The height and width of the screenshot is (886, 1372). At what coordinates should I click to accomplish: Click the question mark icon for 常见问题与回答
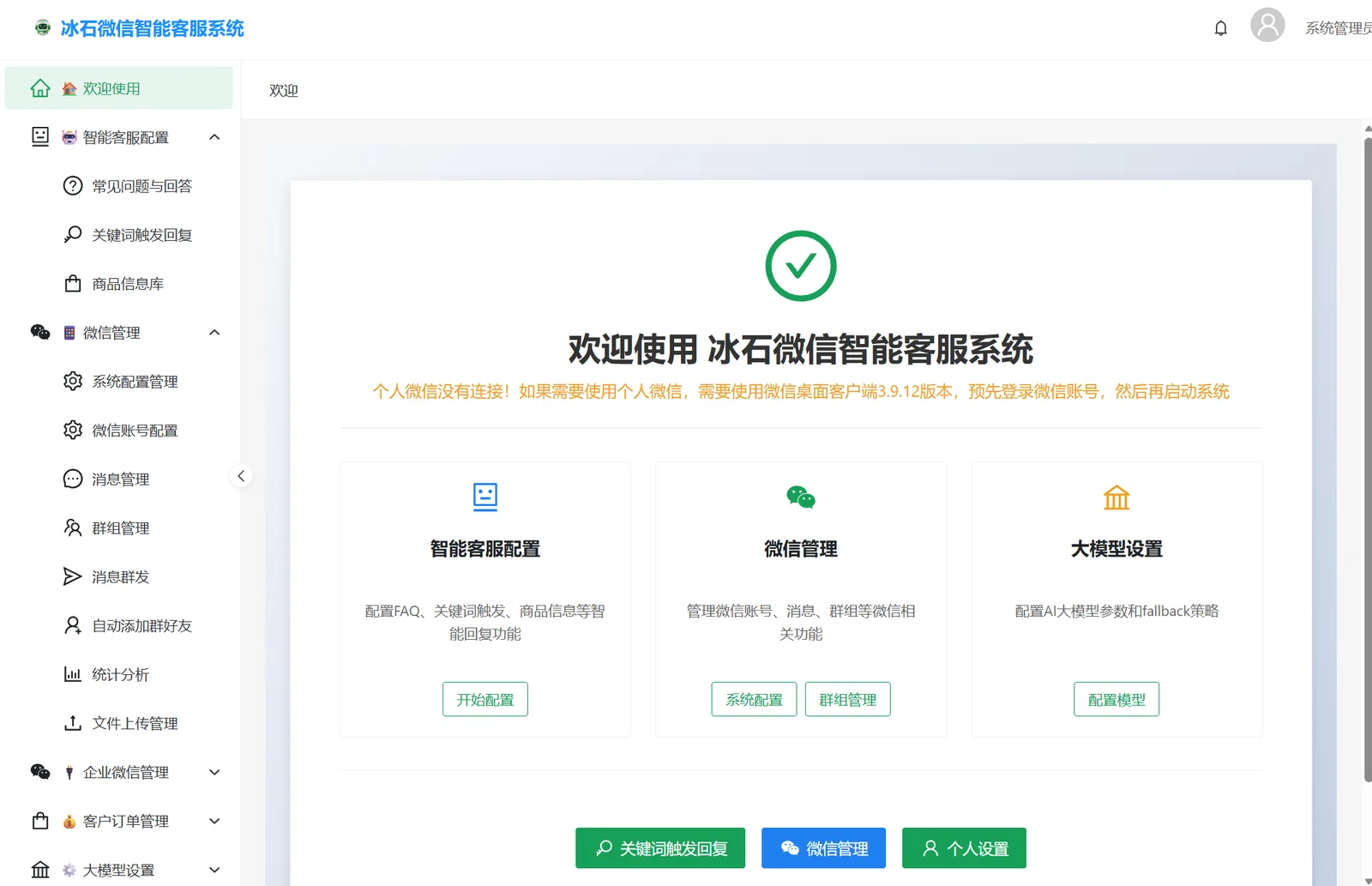(x=73, y=186)
